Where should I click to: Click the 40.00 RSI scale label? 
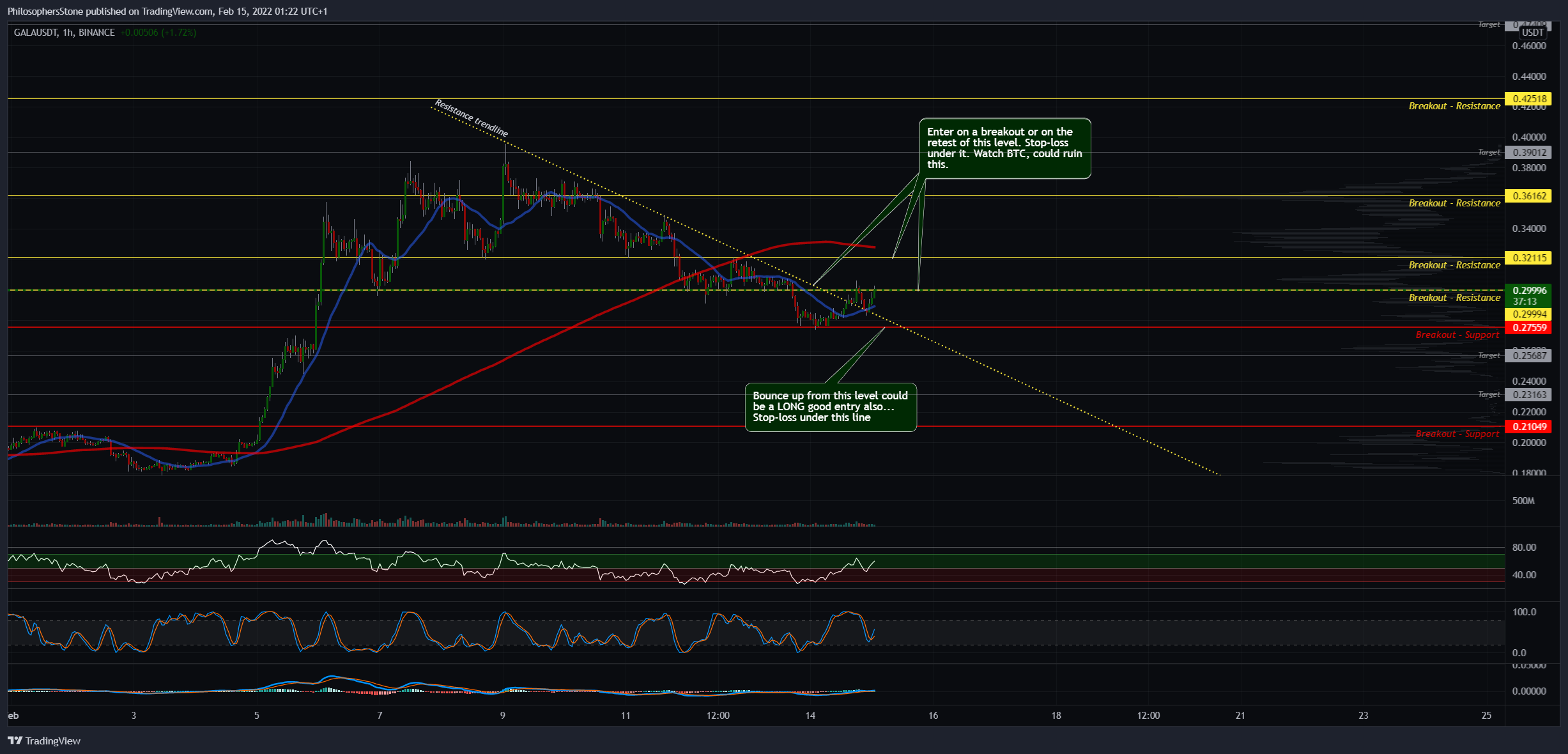[1524, 575]
